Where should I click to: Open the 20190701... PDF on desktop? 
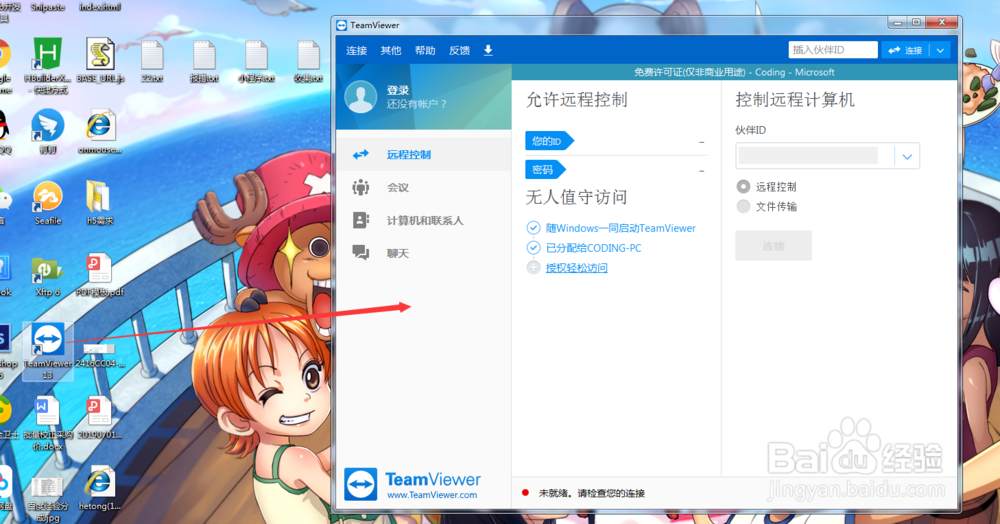[99, 417]
